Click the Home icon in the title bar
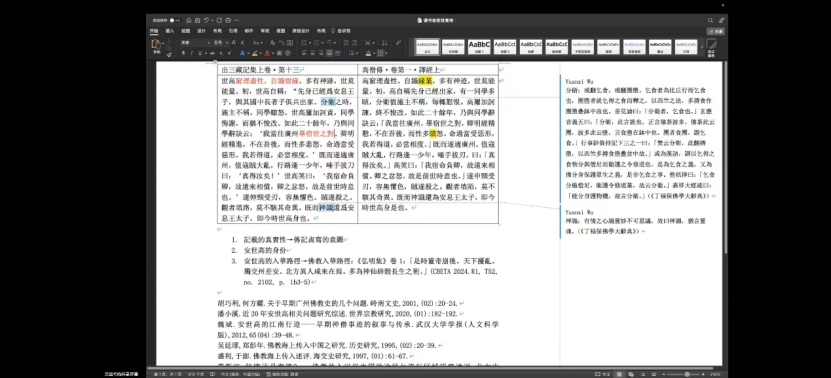 (189, 20)
